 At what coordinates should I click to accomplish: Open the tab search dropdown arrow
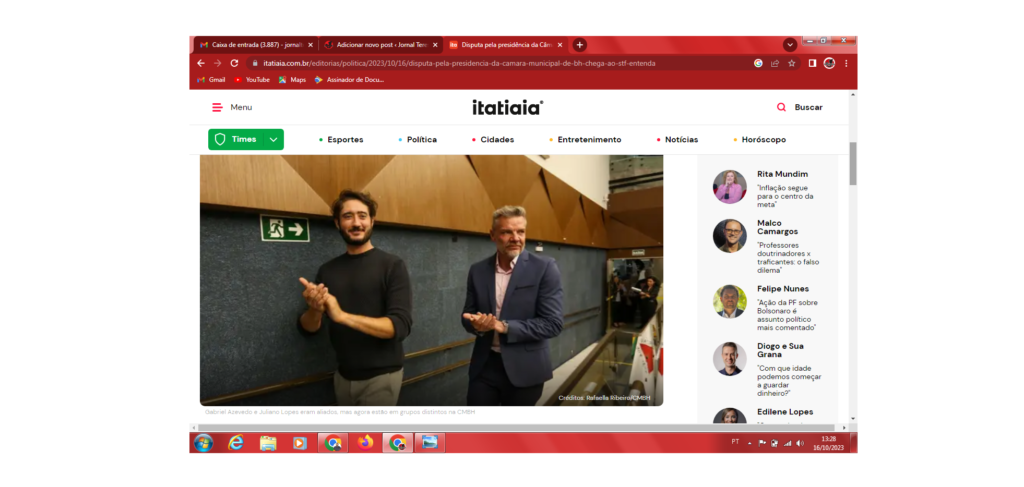[x=790, y=45]
